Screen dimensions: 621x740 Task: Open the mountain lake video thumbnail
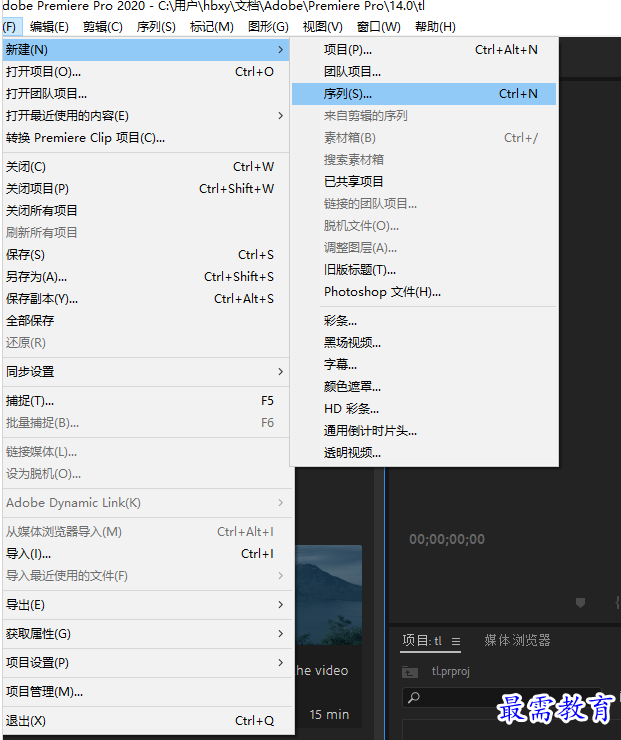click(x=328, y=596)
